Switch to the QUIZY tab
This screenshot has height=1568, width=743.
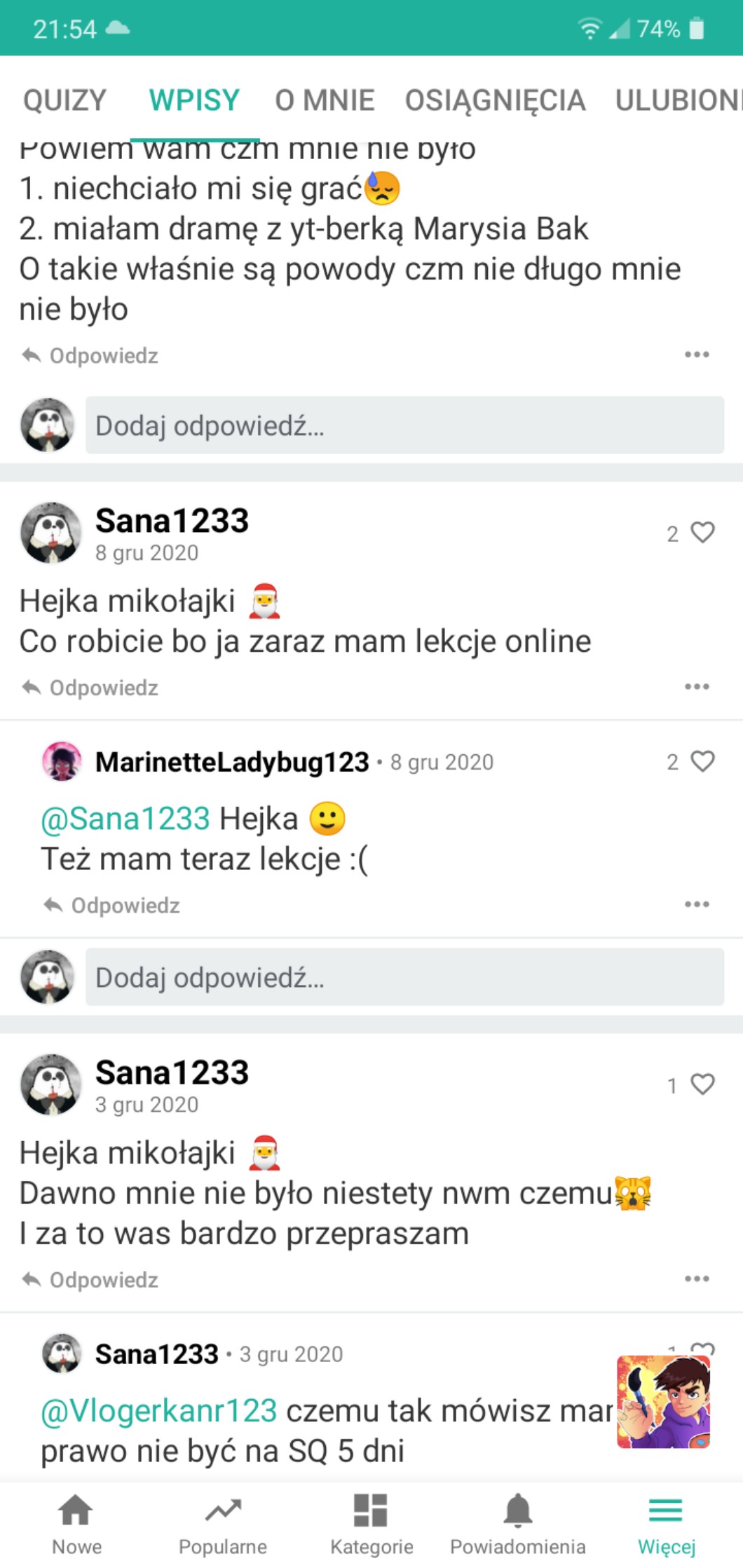pyautogui.click(x=64, y=100)
